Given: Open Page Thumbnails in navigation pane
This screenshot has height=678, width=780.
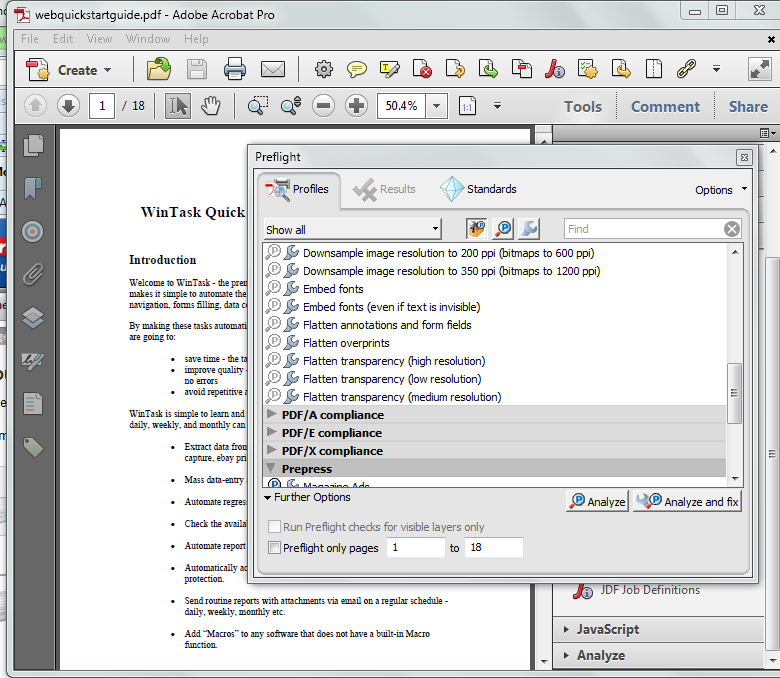Looking at the screenshot, I should [x=33, y=146].
